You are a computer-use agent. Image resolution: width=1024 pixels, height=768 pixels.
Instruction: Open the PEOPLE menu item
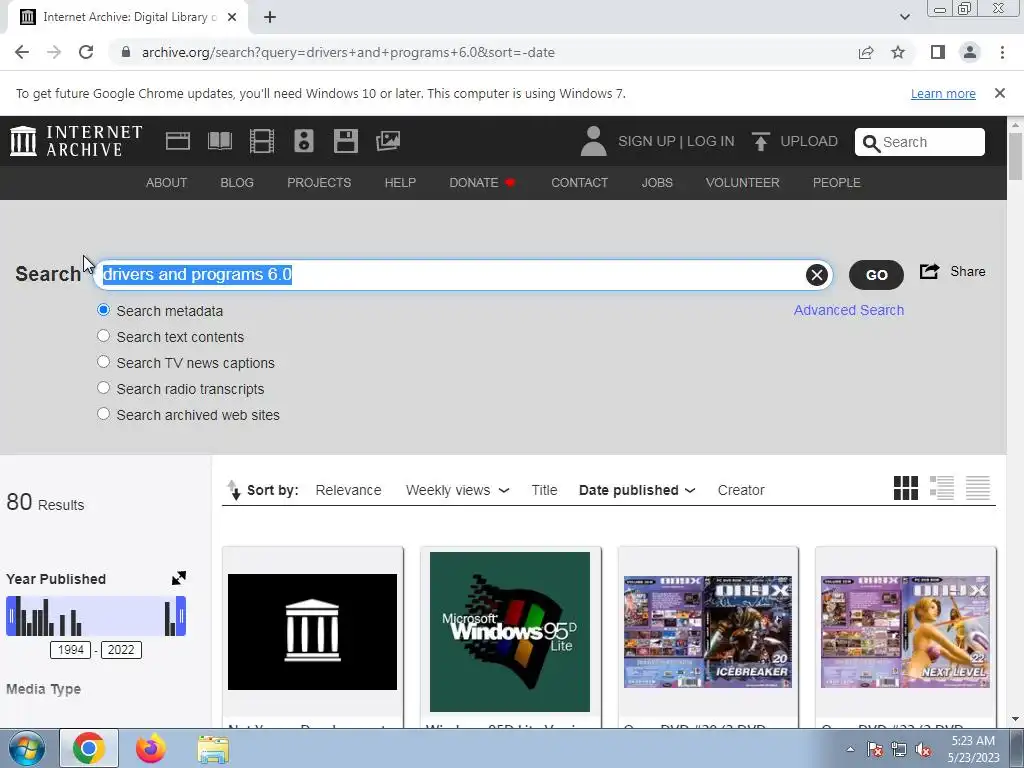click(837, 183)
